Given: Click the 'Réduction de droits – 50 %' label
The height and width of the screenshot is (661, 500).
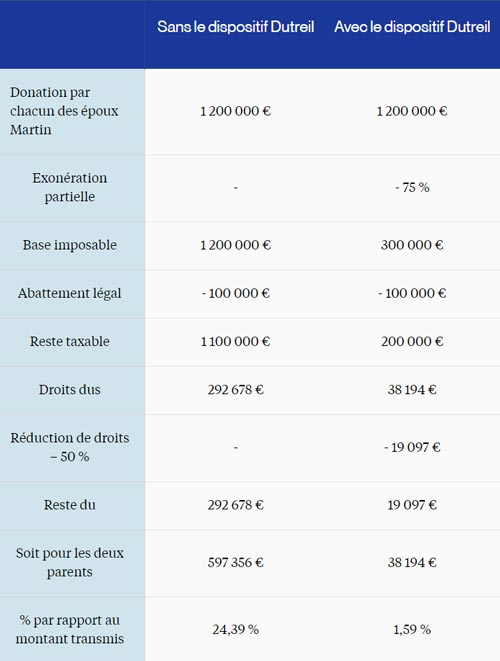Looking at the screenshot, I should [x=70, y=447].
